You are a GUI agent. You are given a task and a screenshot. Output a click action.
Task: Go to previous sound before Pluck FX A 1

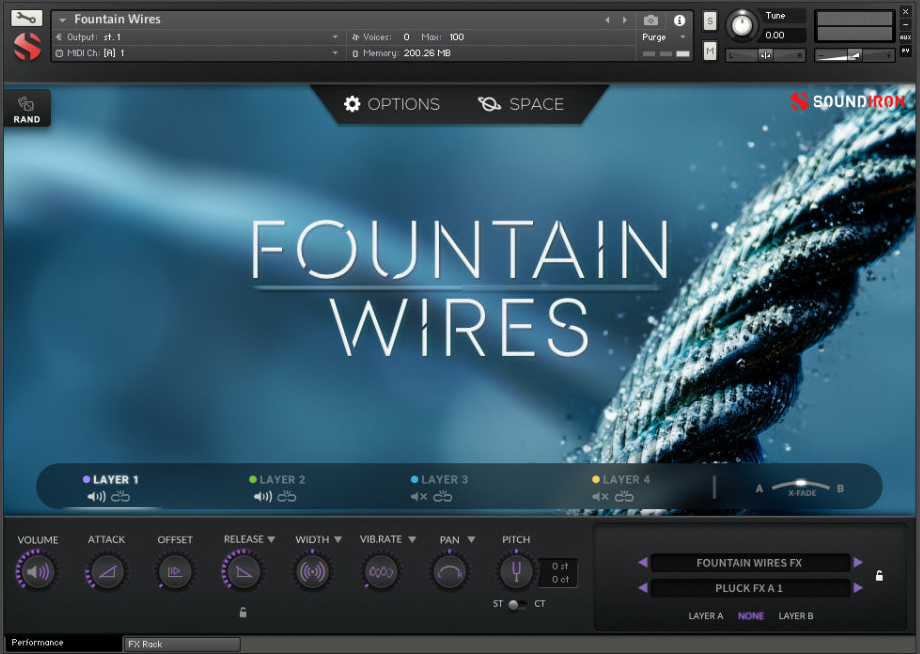tap(643, 588)
